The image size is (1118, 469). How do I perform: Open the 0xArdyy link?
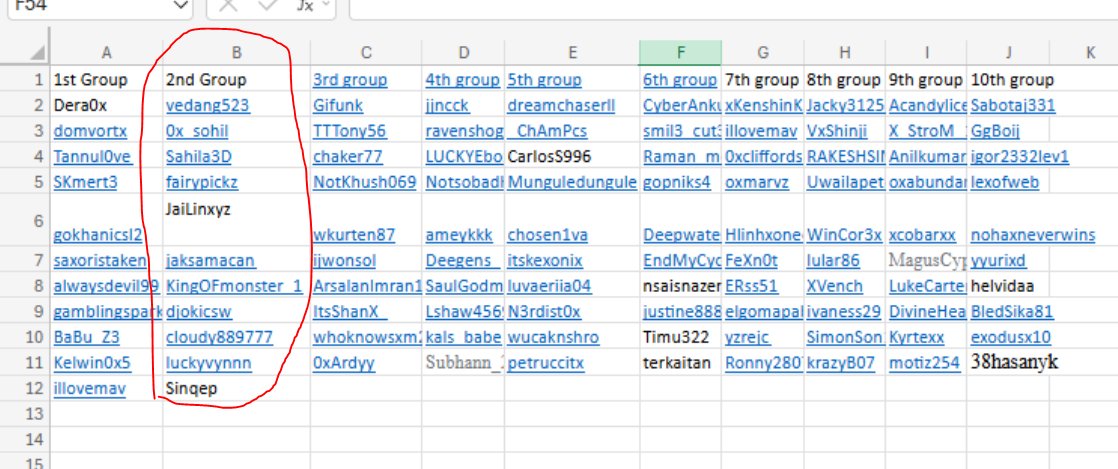(344, 363)
